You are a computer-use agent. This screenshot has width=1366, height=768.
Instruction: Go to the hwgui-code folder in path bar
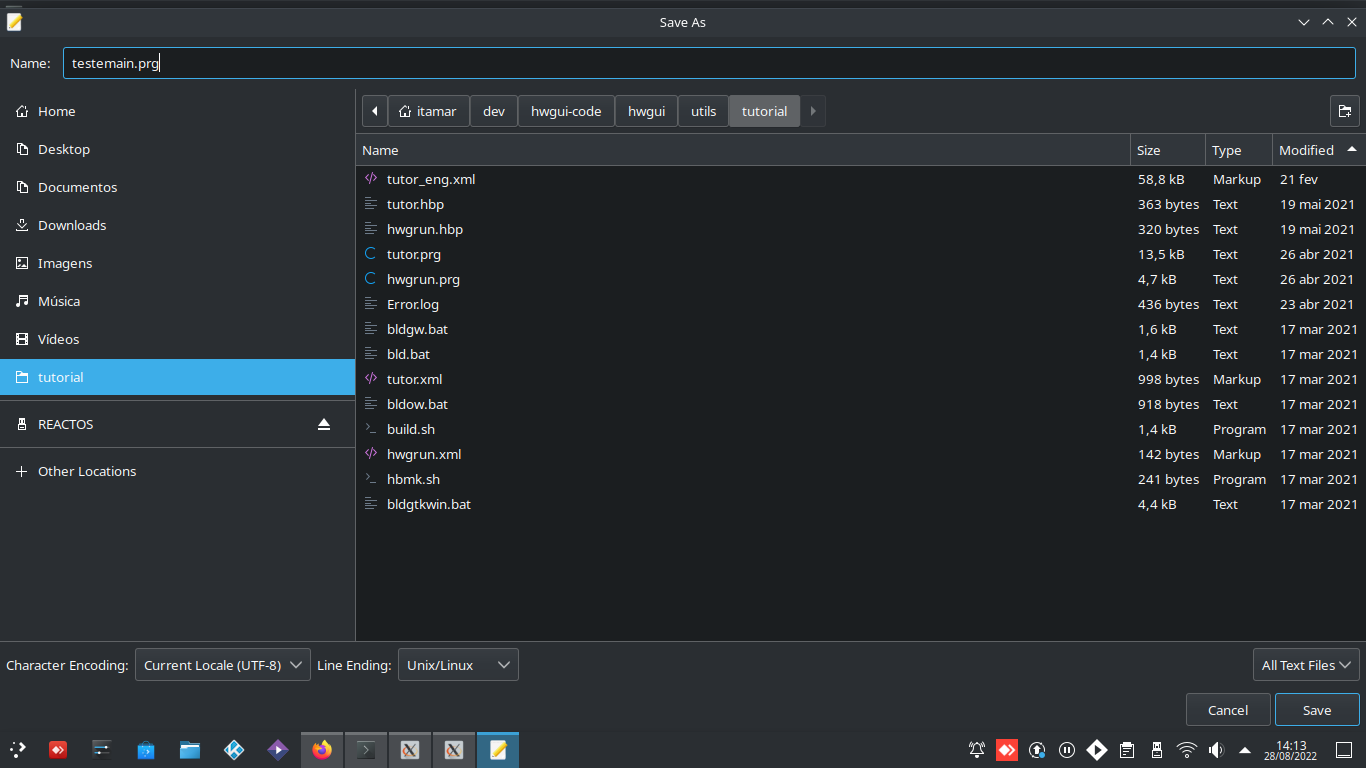(x=566, y=111)
